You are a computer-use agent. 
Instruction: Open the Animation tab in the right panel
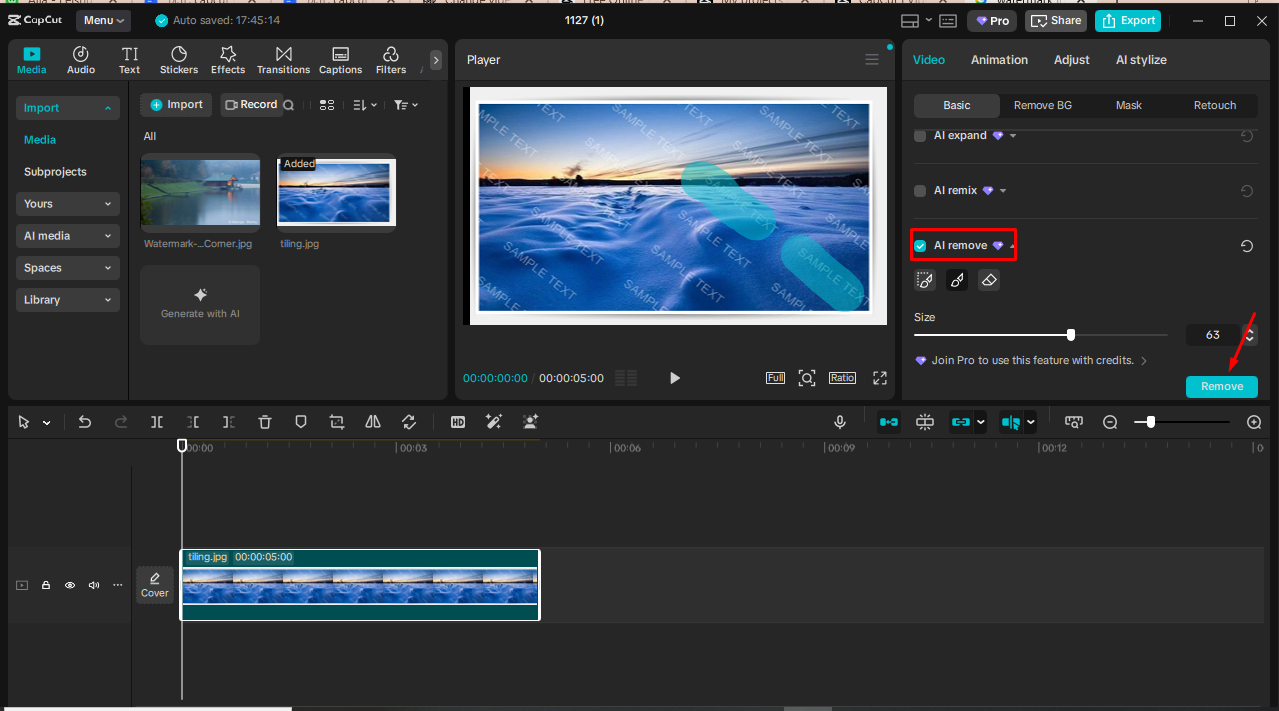(999, 59)
